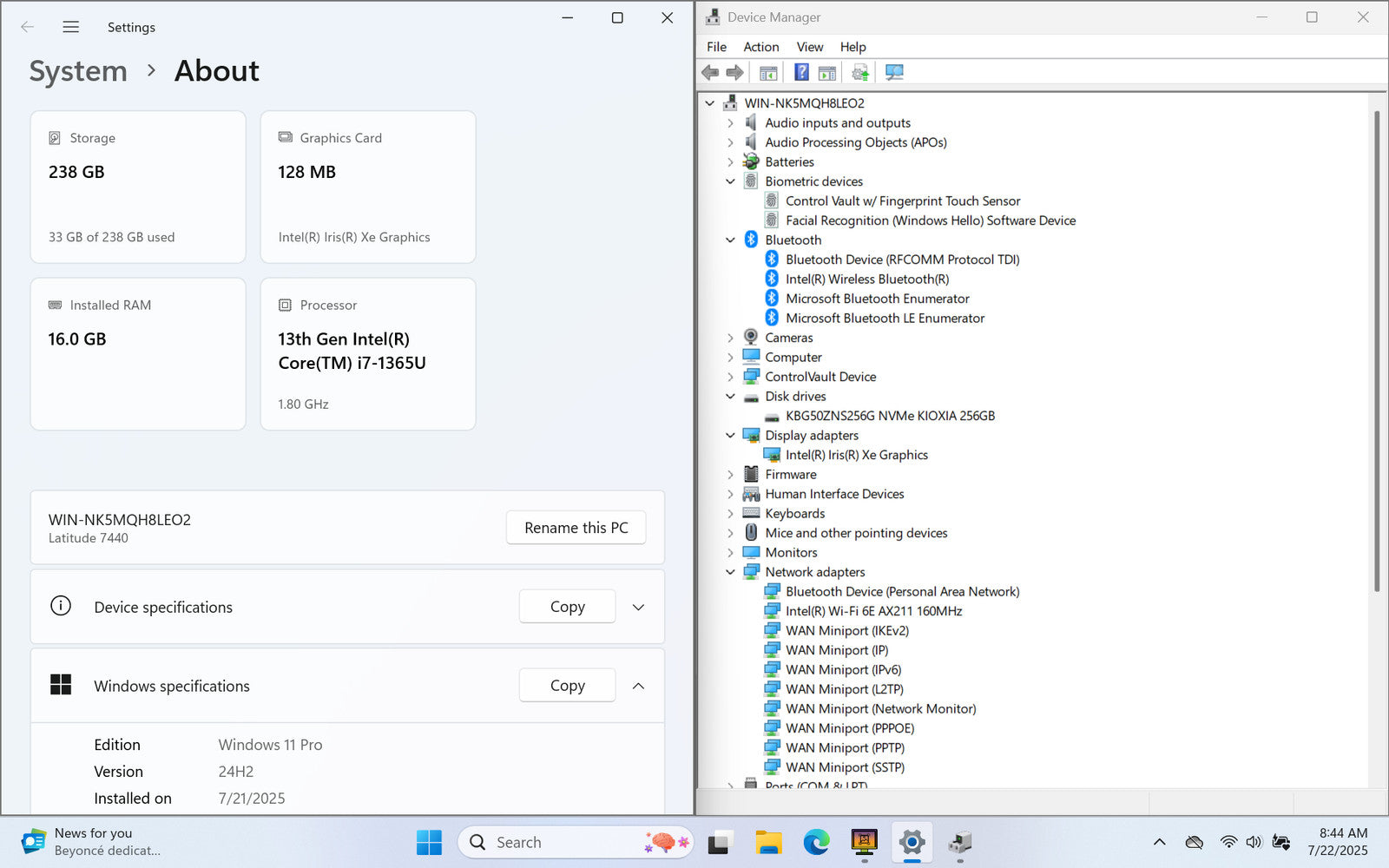Expand Audio inputs and outputs node
The image size is (1389, 868).
click(730, 123)
